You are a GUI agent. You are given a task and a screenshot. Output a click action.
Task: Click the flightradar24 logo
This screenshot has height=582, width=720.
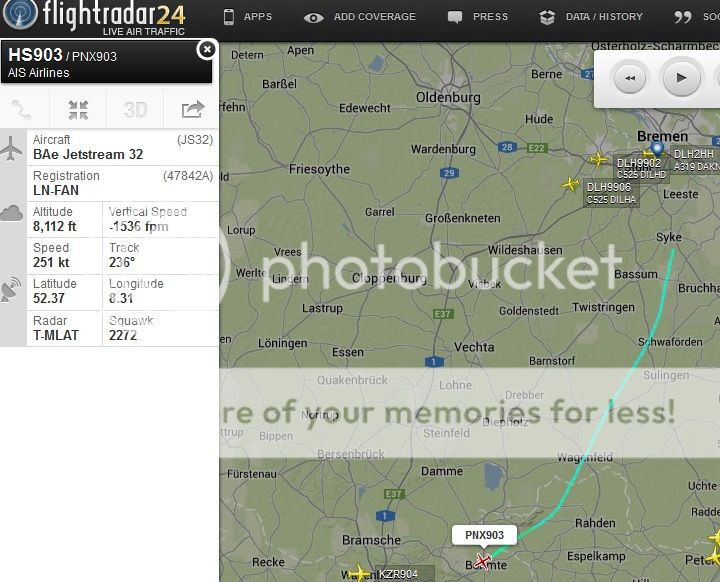coord(94,17)
